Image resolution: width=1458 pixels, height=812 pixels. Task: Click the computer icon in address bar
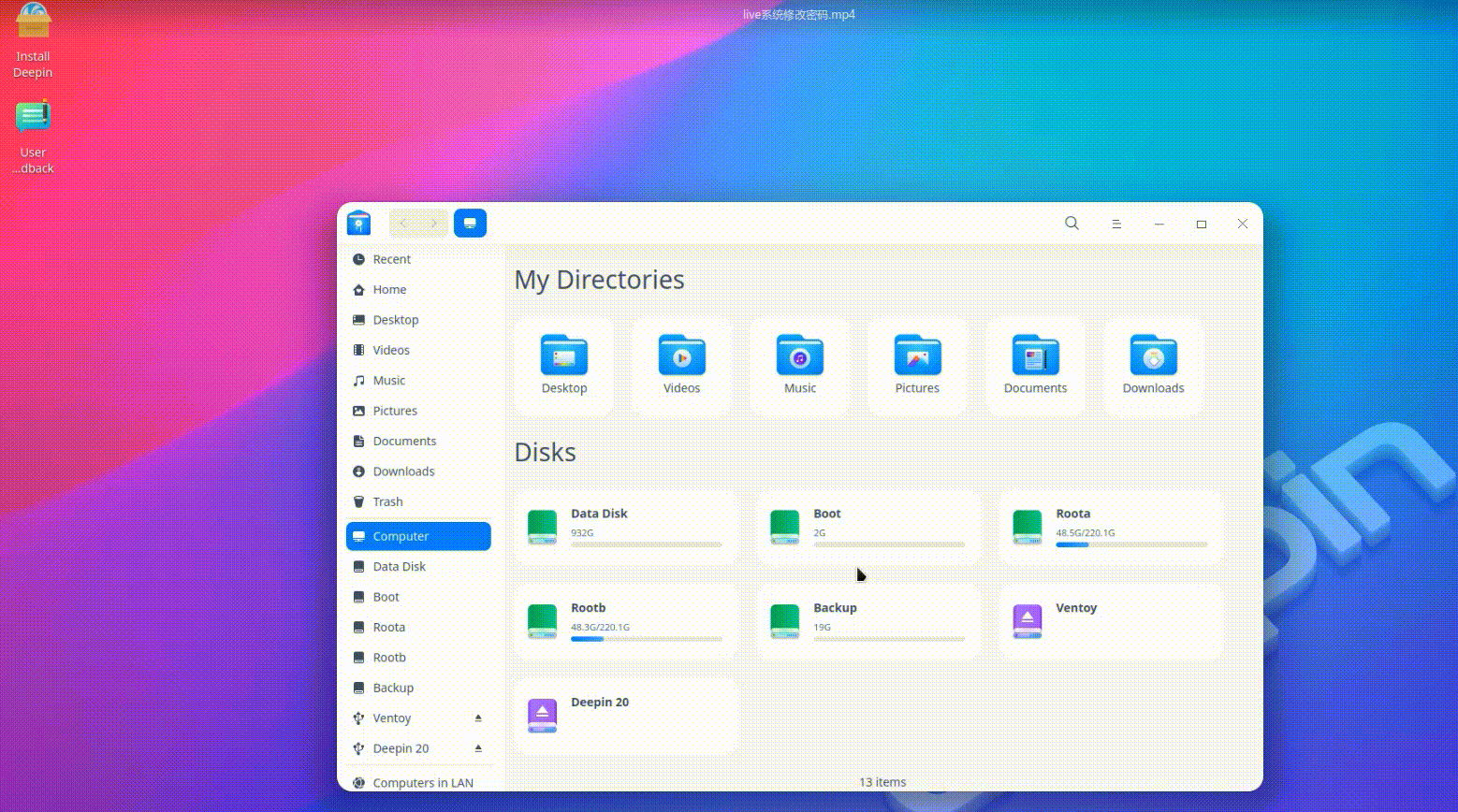click(470, 224)
